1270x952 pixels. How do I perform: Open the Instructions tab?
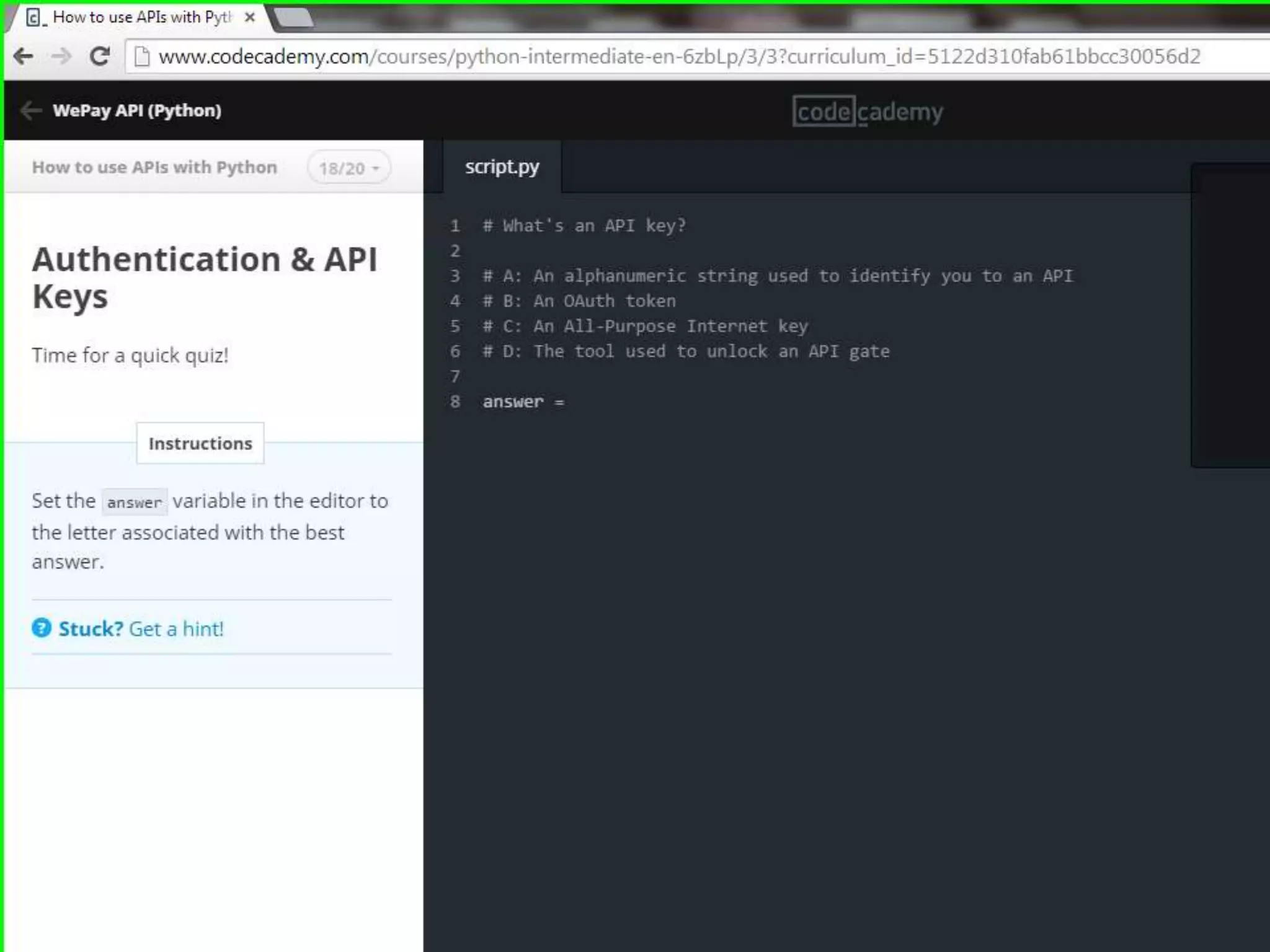[x=200, y=443]
